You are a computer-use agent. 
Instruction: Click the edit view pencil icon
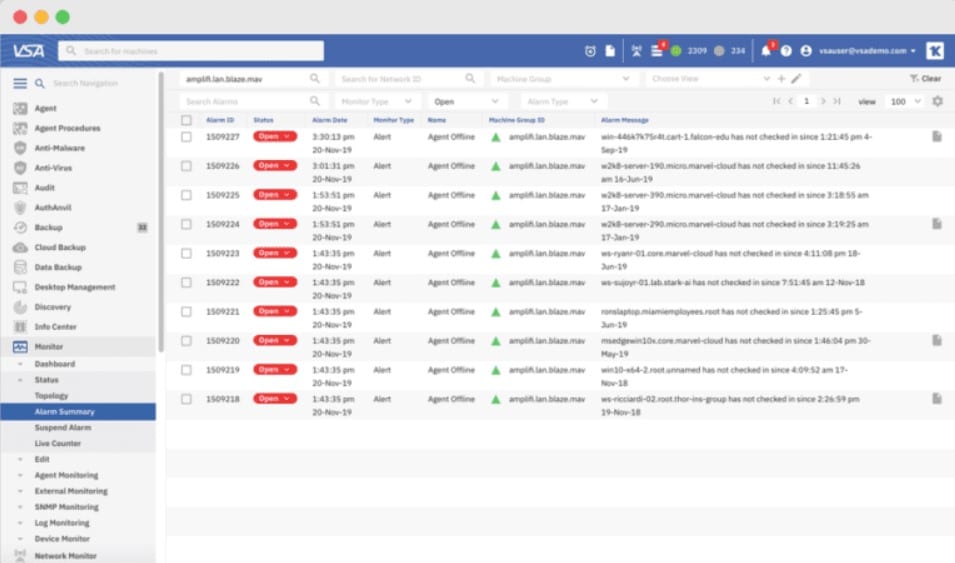(796, 79)
